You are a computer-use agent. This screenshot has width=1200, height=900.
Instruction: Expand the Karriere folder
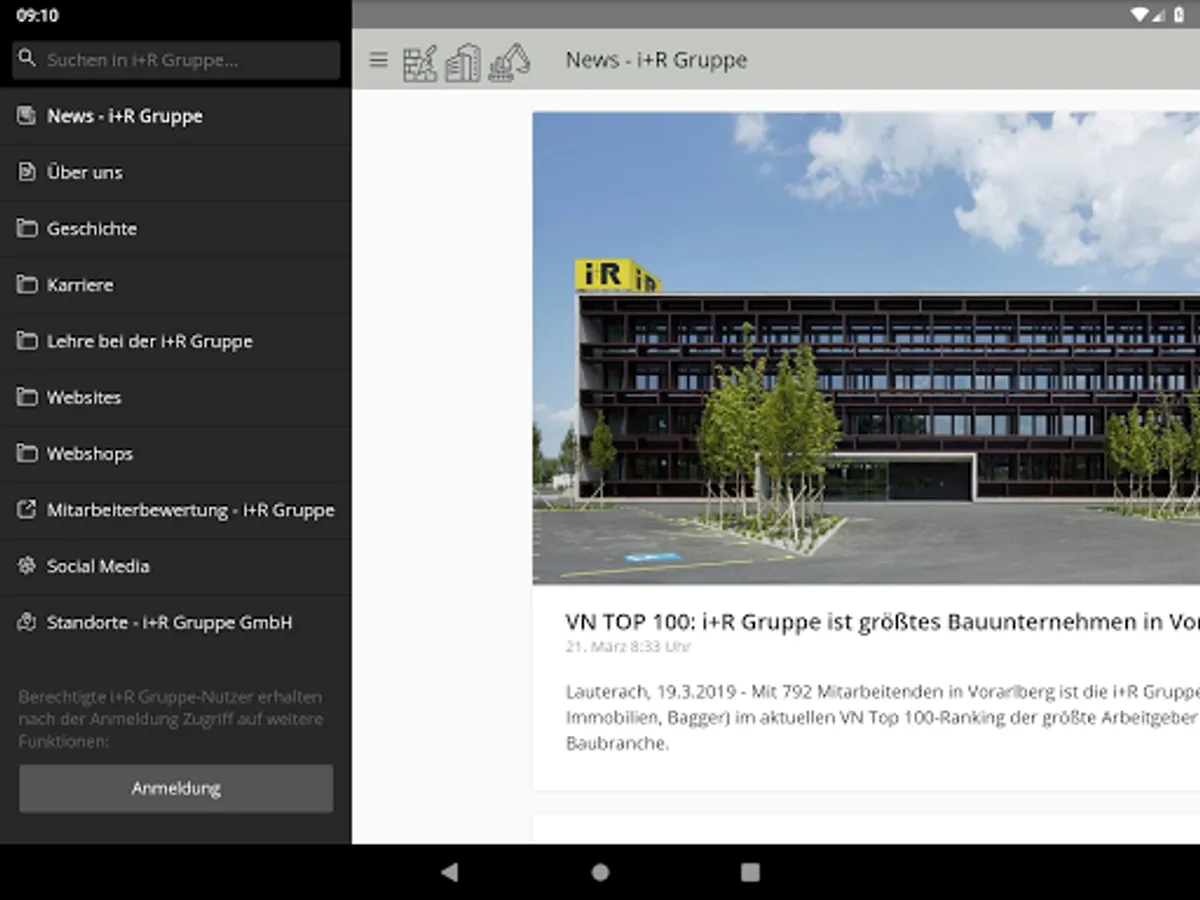(x=80, y=285)
